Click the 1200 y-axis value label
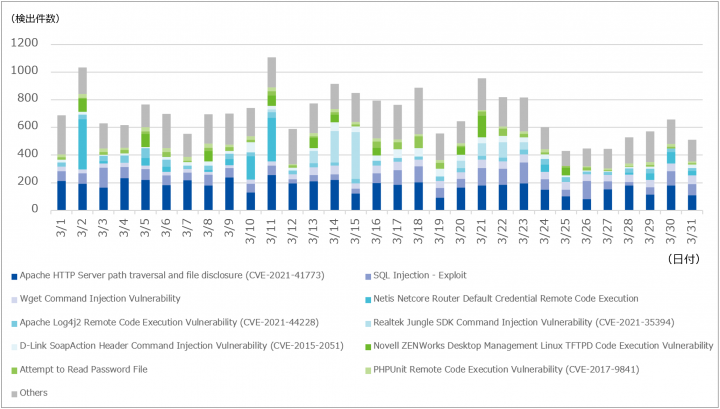Screen dimensions: 720x409 pos(24,43)
